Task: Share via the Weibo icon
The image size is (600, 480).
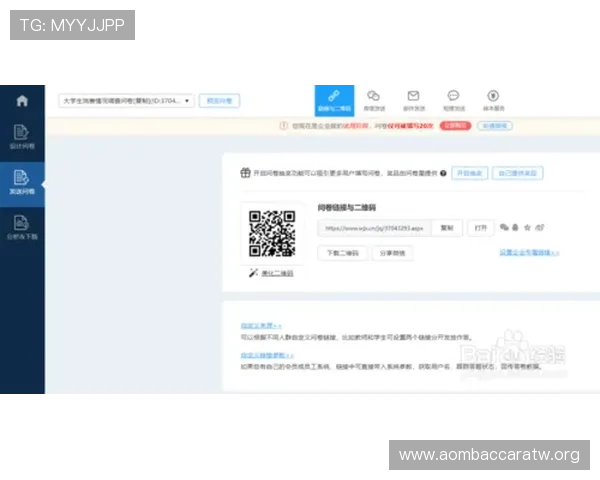Action: 540,228
